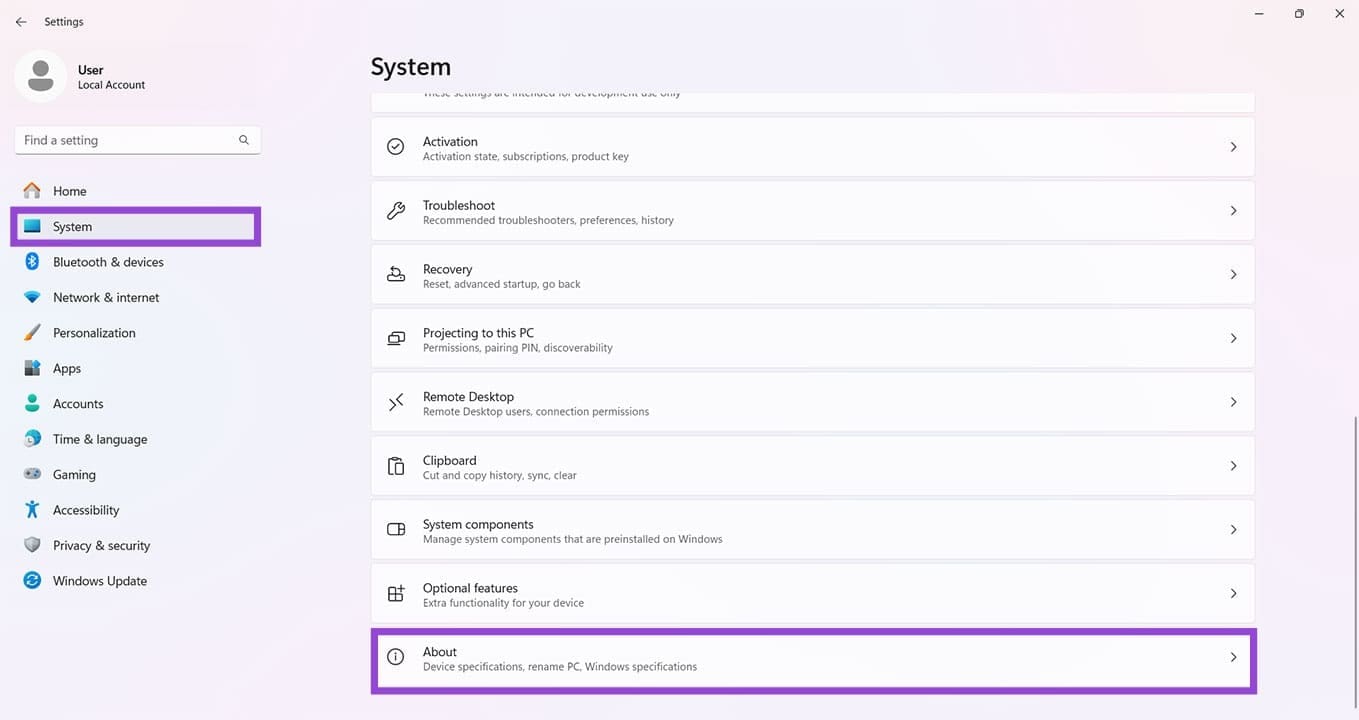Click the Accessibility figure icon
Viewport: 1359px width, 720px height.
(x=32, y=510)
